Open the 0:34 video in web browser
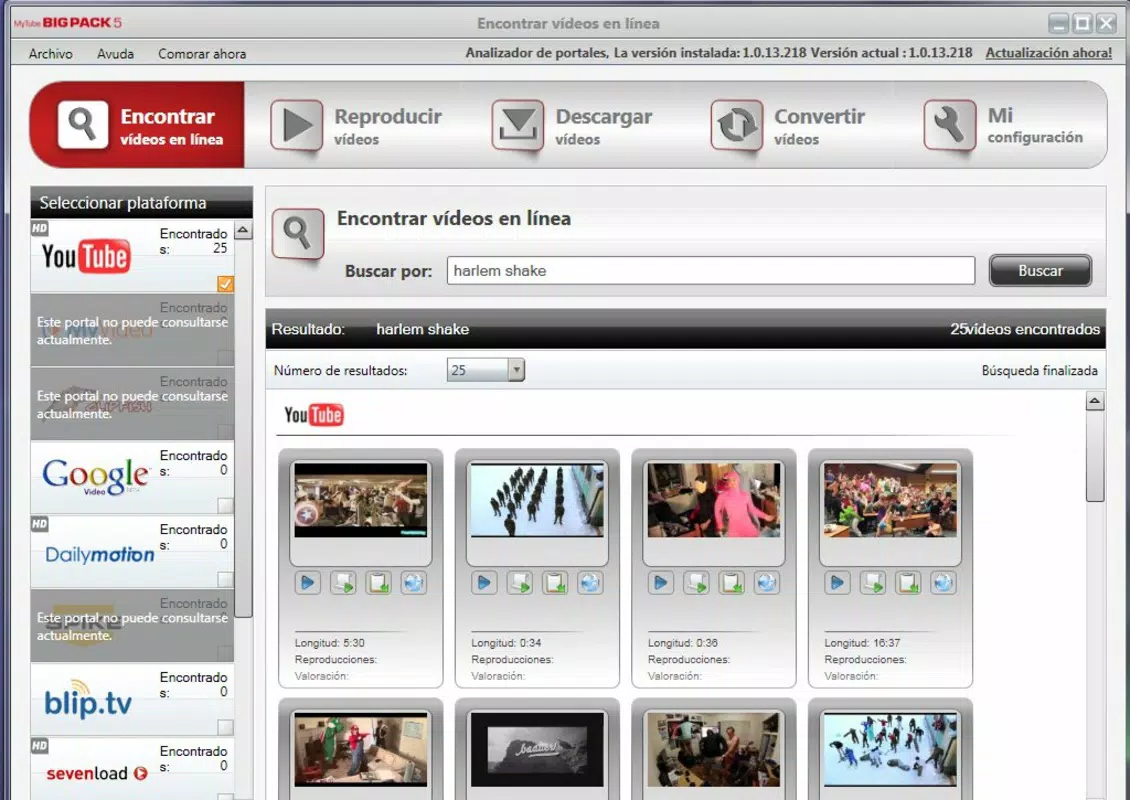1130x800 pixels. (x=590, y=582)
